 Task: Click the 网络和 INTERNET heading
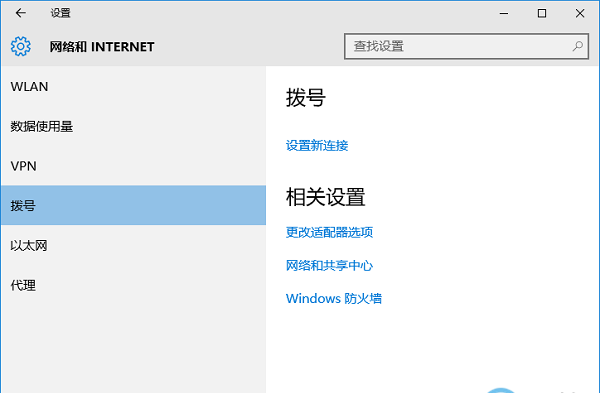pos(102,47)
